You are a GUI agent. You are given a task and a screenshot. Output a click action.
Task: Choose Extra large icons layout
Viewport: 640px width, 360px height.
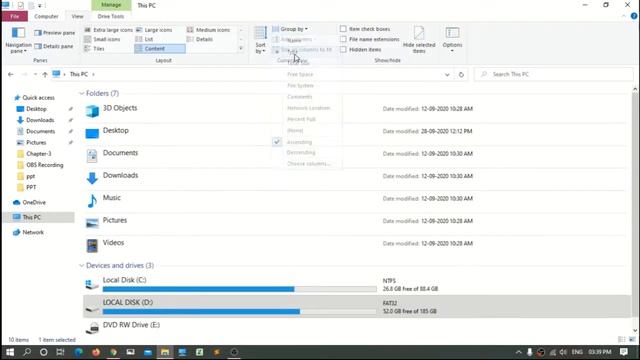(x=109, y=30)
